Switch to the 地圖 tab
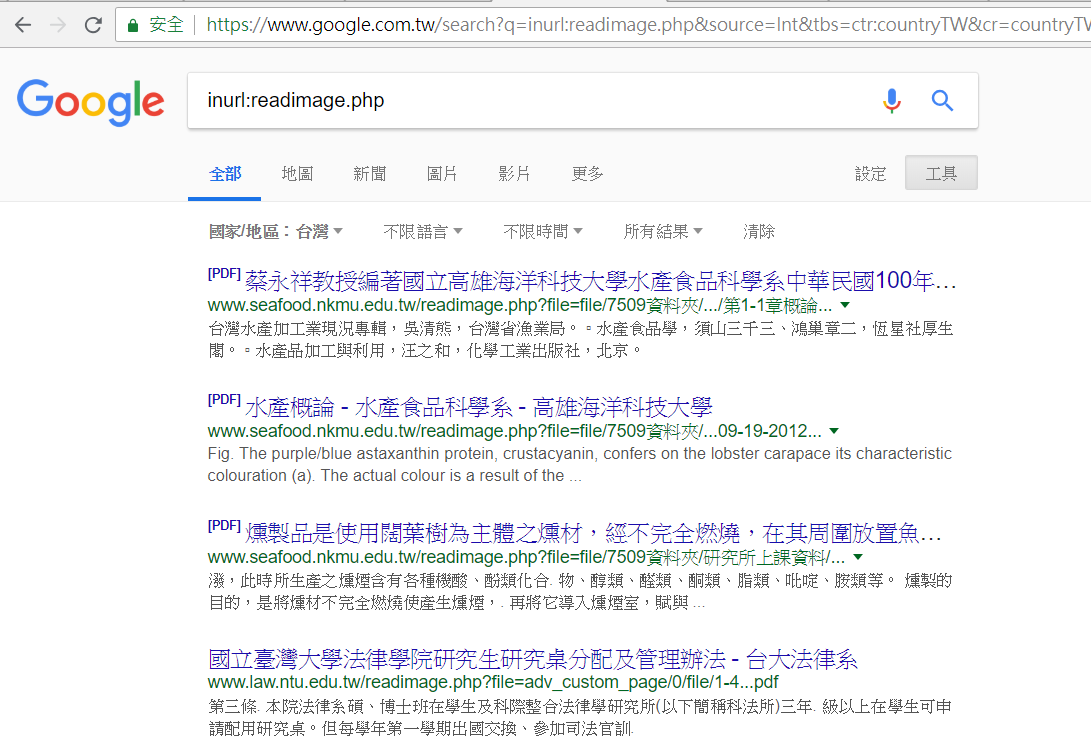The height and width of the screenshot is (750, 1091). [x=297, y=174]
